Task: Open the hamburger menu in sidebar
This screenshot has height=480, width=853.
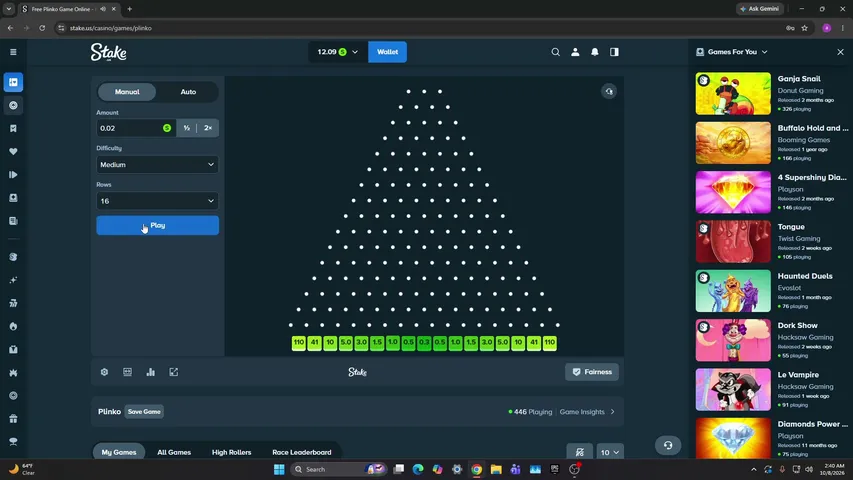Action: [13, 52]
